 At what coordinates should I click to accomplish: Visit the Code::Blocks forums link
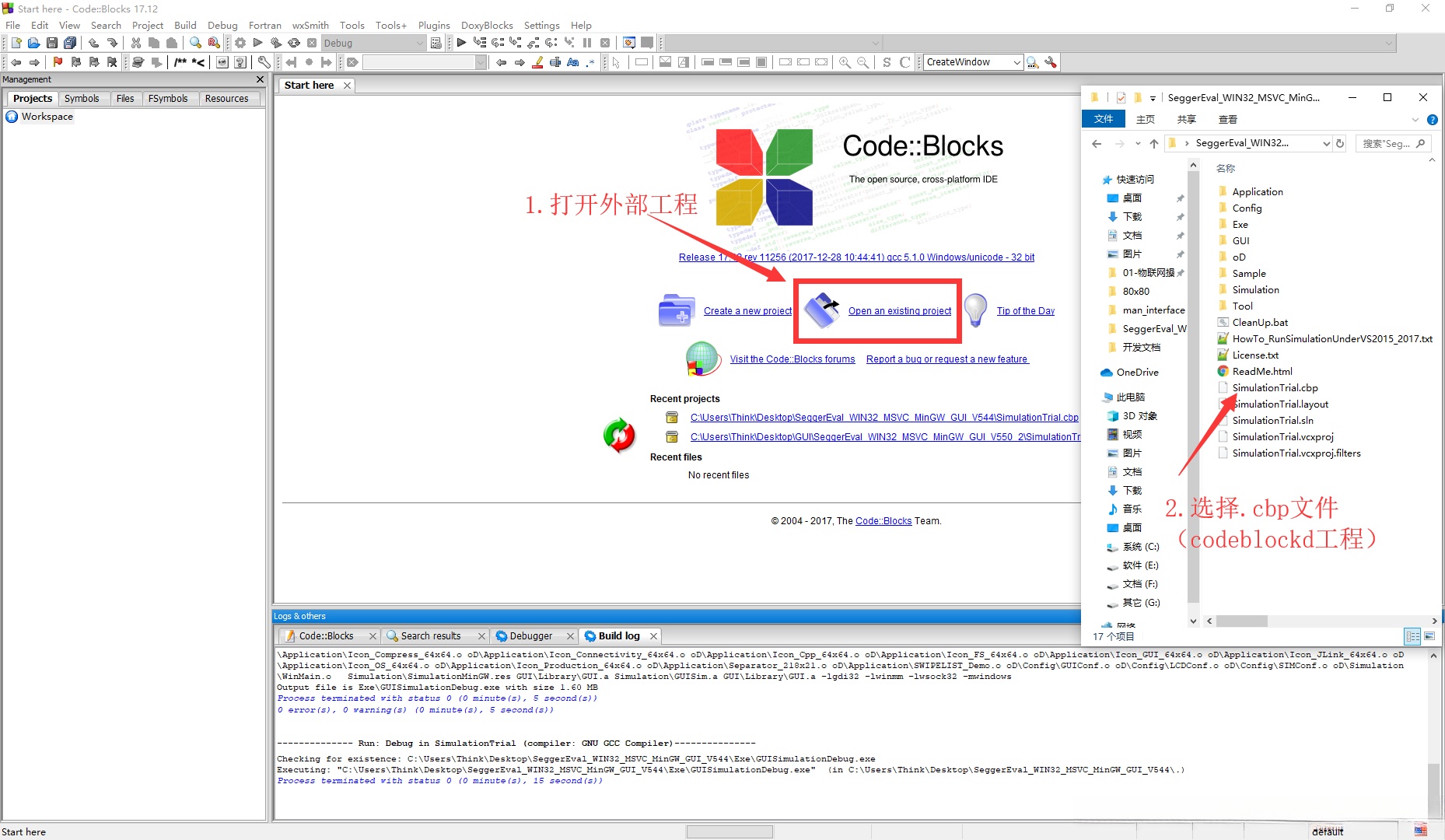coord(792,359)
